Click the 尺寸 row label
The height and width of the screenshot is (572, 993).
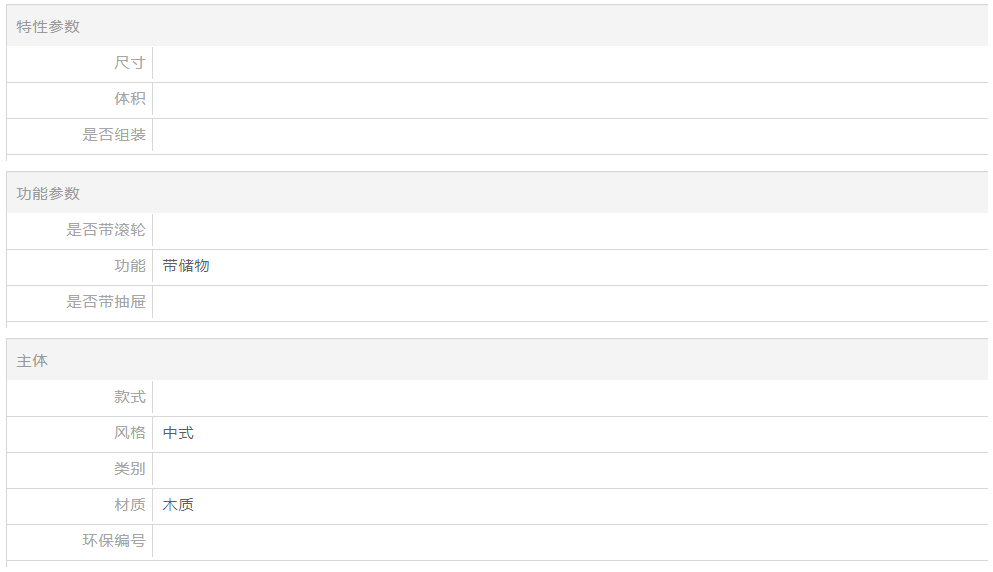pyautogui.click(x=130, y=63)
